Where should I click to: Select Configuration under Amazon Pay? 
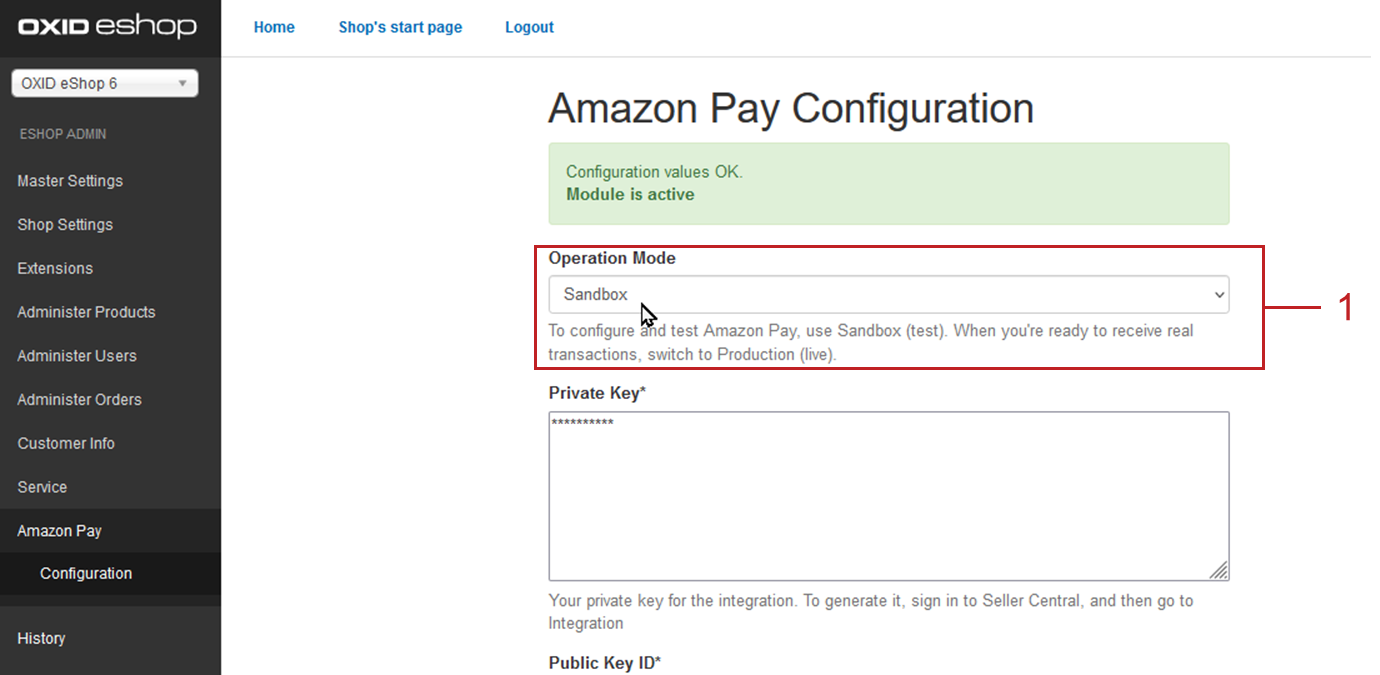click(x=86, y=574)
